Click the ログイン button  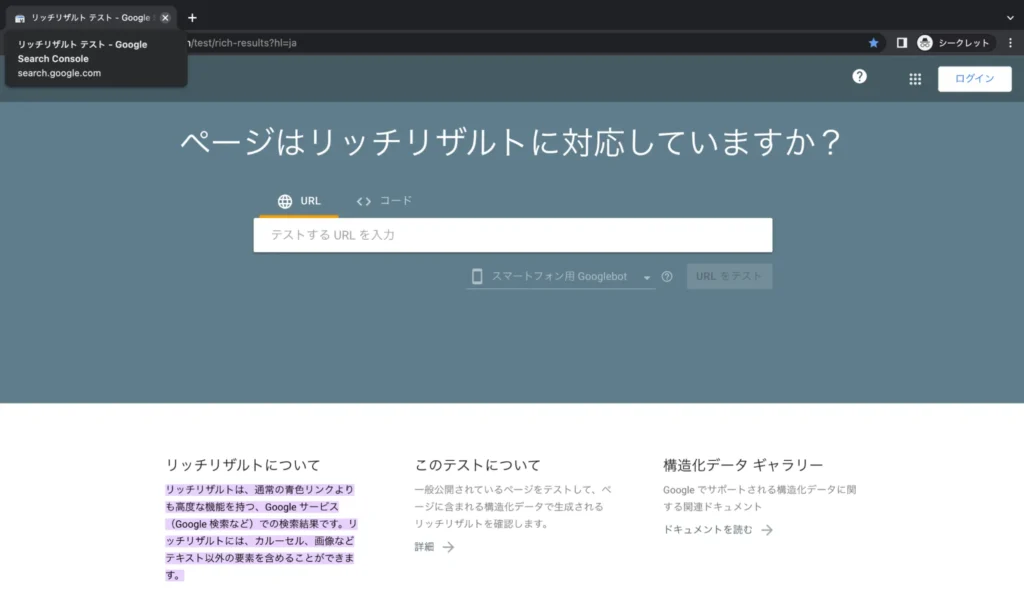974,79
